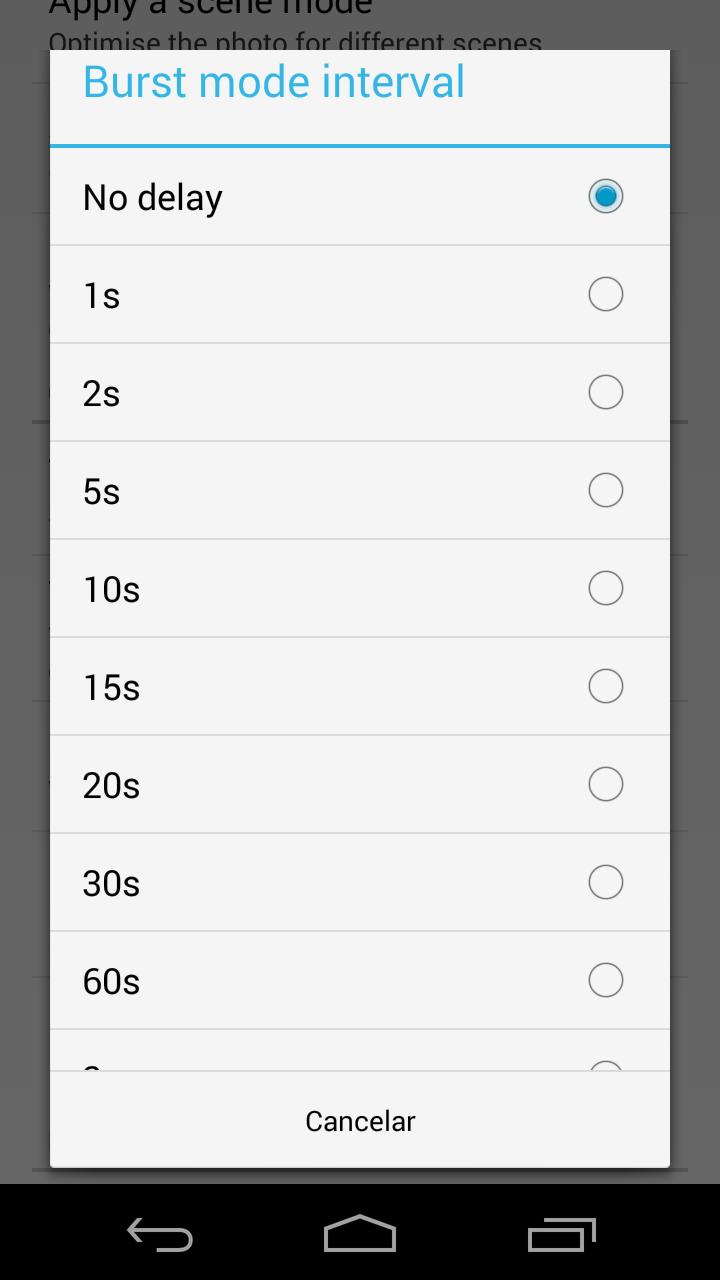Image resolution: width=720 pixels, height=1280 pixels.
Task: Pick the 30s radio button
Action: pyautogui.click(x=605, y=882)
